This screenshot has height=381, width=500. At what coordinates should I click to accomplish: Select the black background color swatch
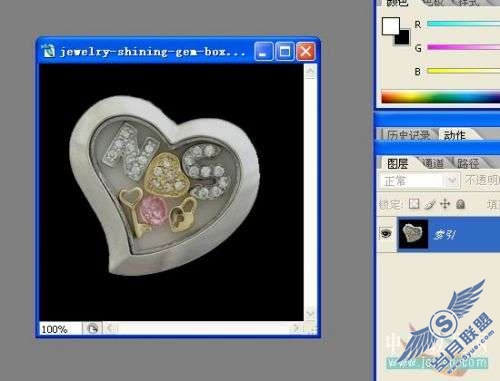[403, 38]
